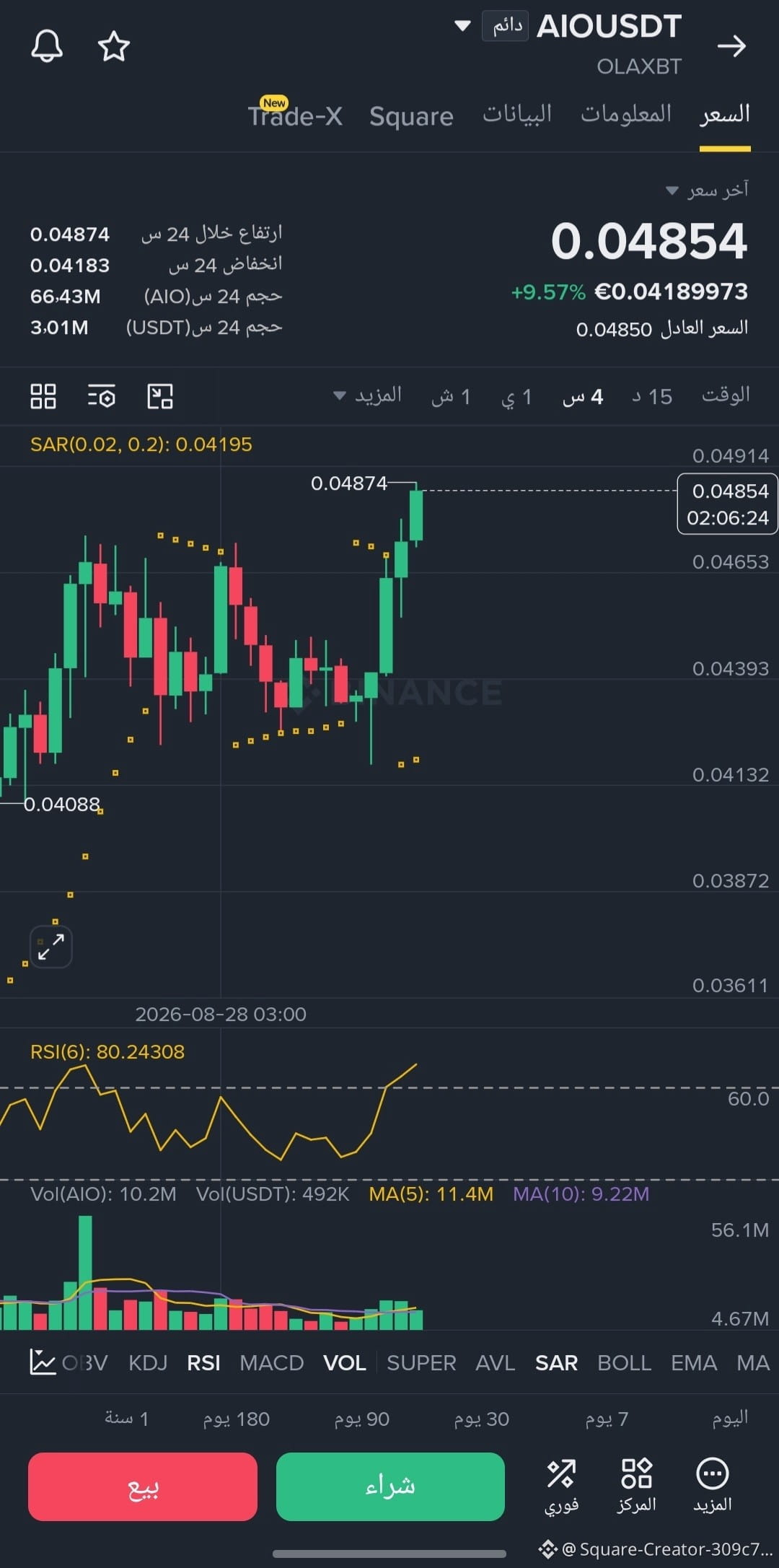The height and width of the screenshot is (1568, 779).
Task: Expand the آخر سعر last price dropdown
Action: pyautogui.click(x=707, y=190)
